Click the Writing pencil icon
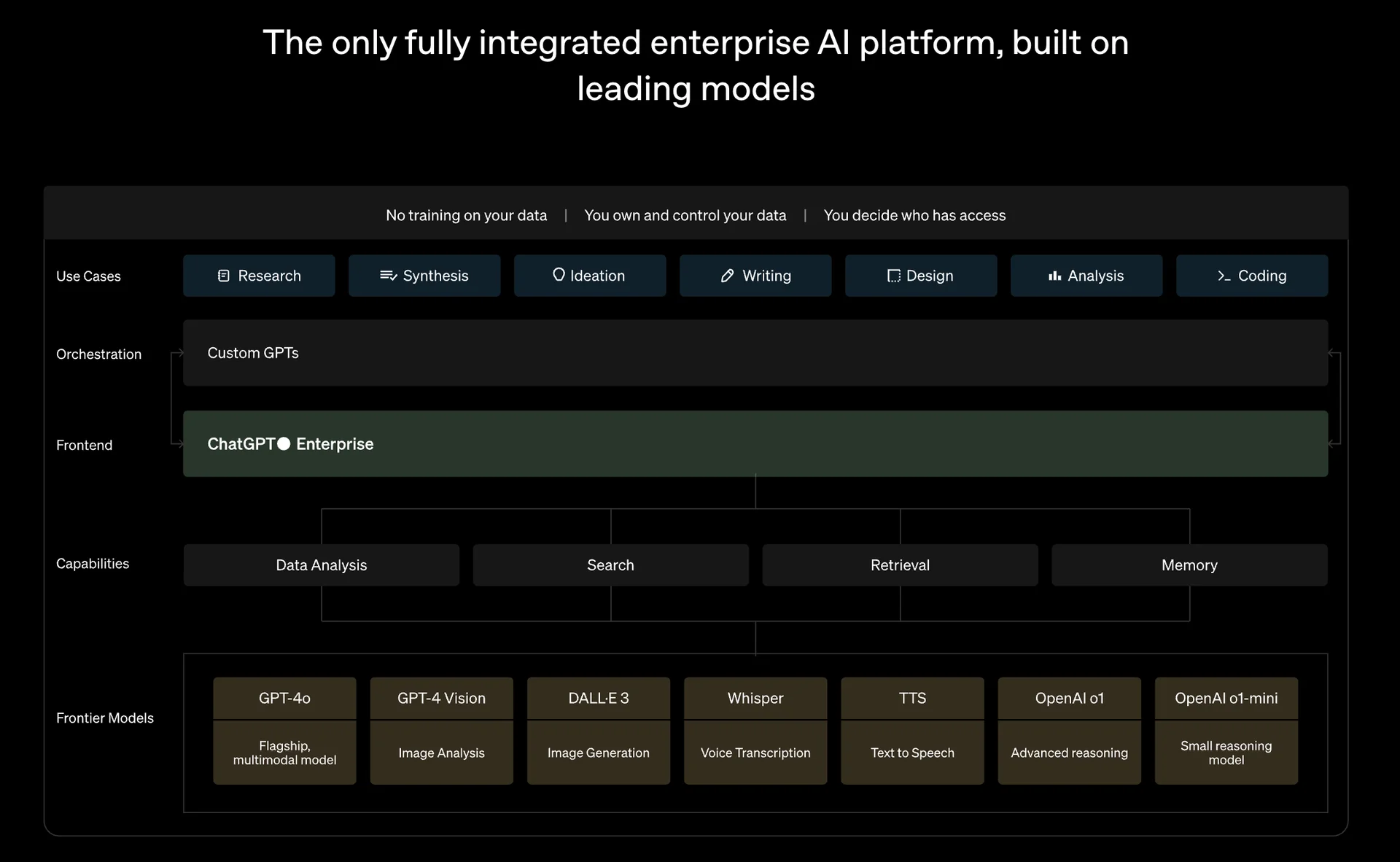Screen dimensions: 1400x862 coord(726,276)
